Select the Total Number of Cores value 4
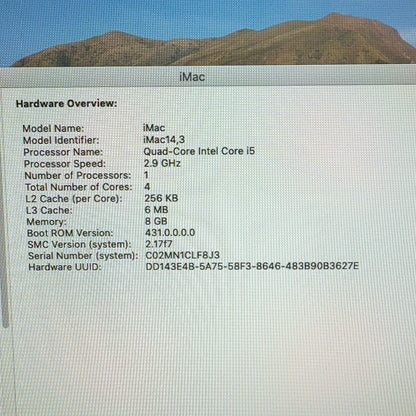416x416 pixels. 147,187
